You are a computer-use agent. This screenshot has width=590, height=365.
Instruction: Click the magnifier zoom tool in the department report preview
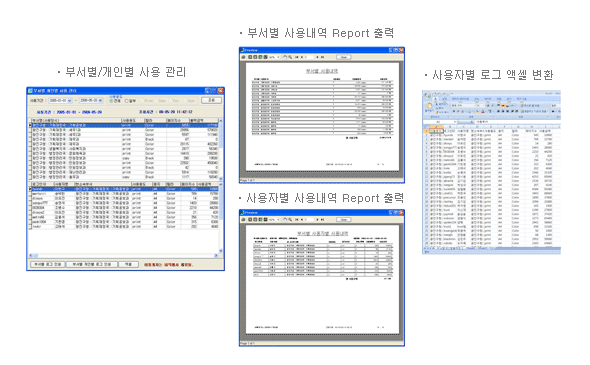(290, 57)
